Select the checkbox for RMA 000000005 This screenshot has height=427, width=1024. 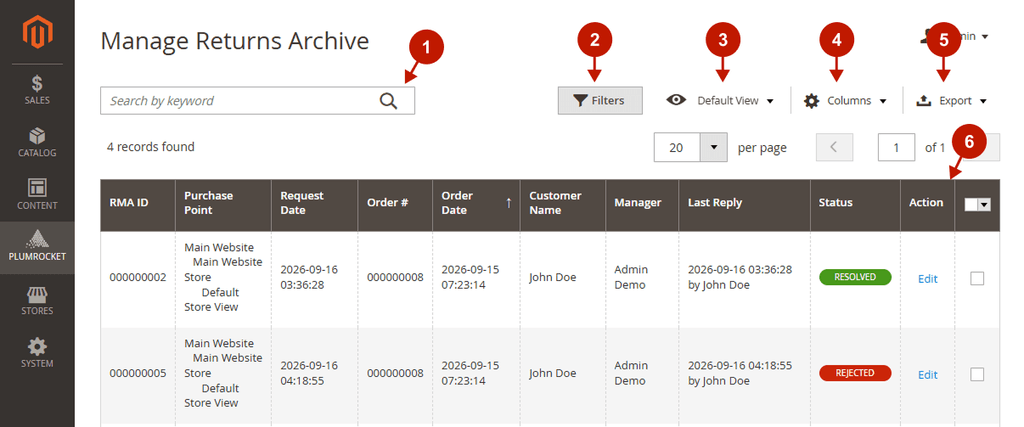[977, 374]
